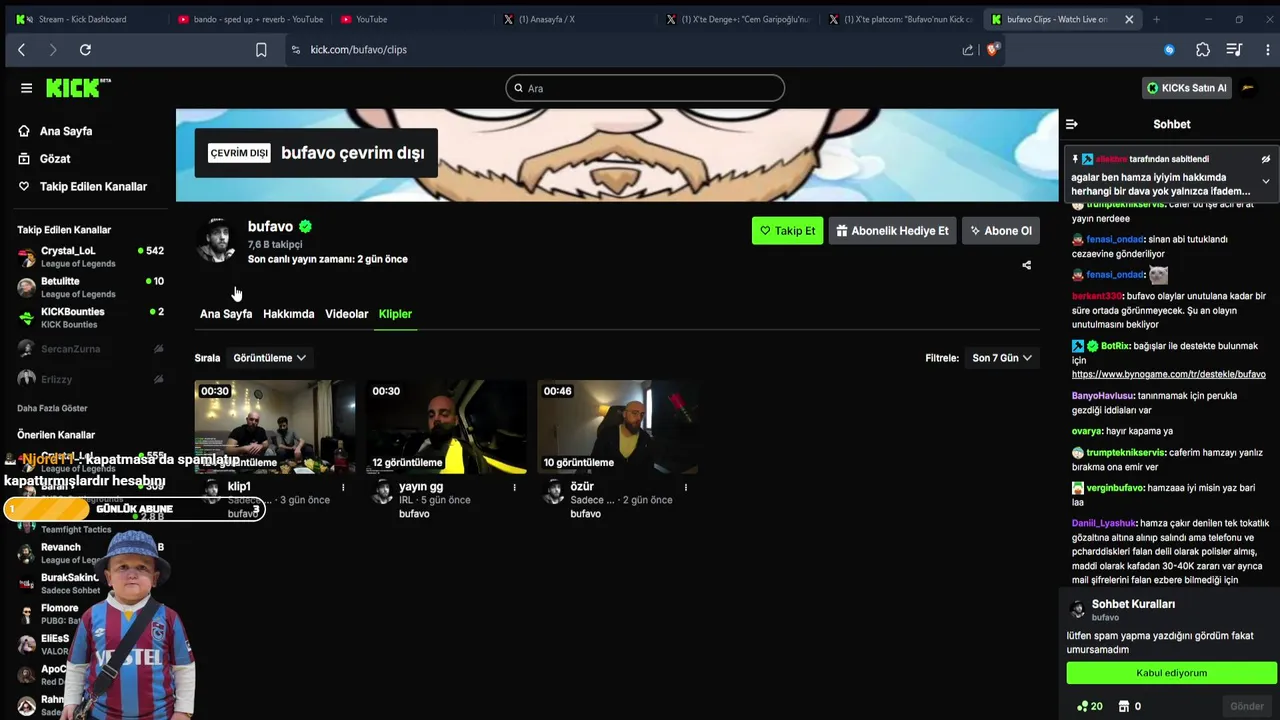
Task: Click search magnifier icon
Action: point(519,88)
